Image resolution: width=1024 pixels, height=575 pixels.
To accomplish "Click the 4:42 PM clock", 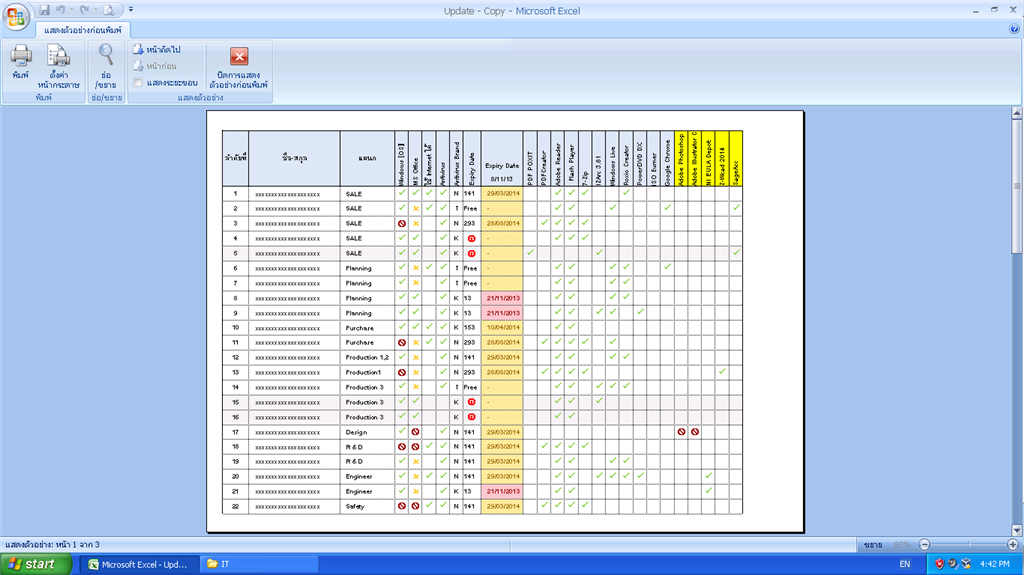I will [995, 564].
